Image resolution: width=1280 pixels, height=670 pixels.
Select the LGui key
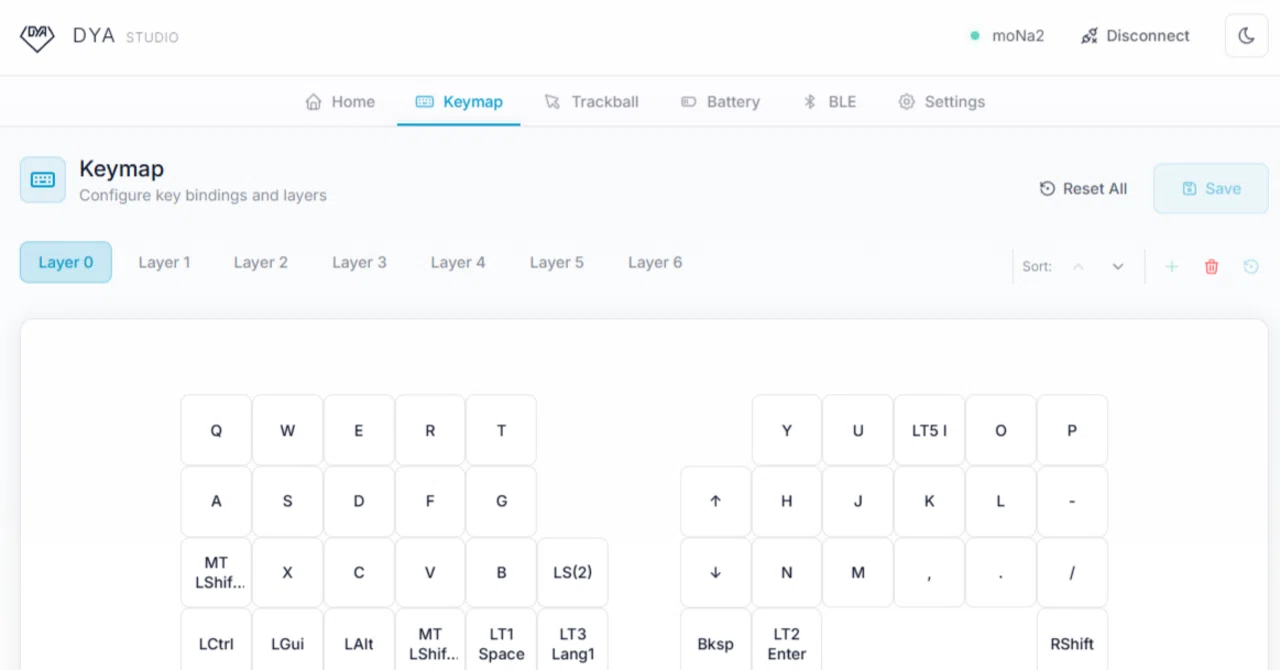coord(287,640)
